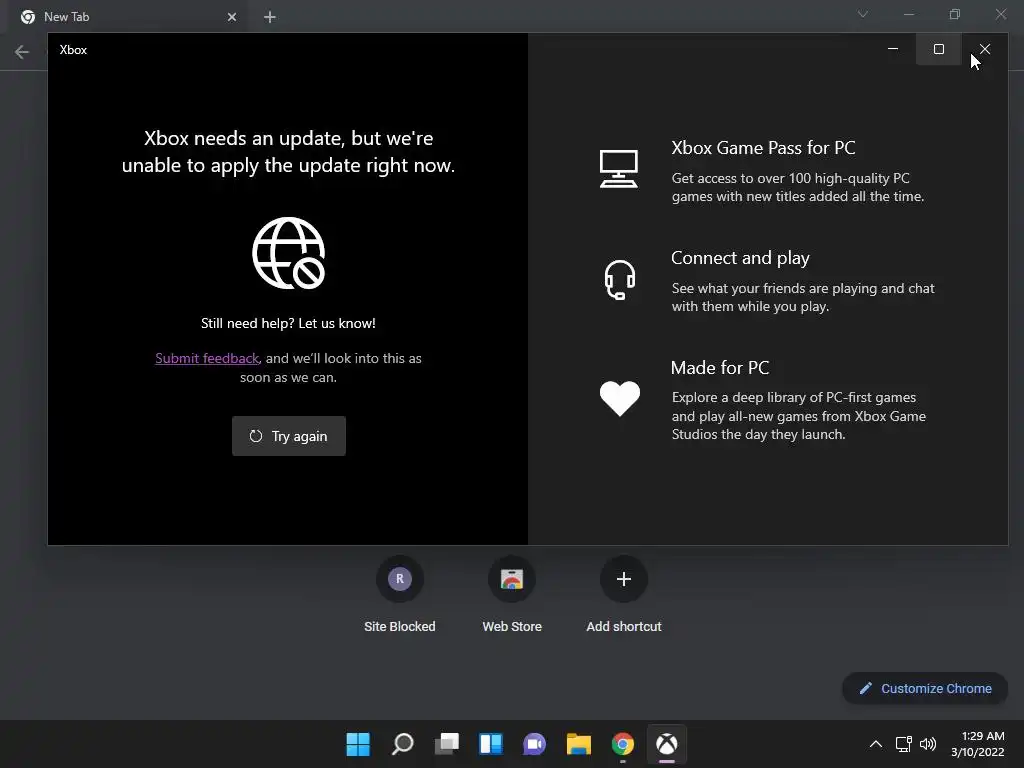Viewport: 1024px width, 768px height.
Task: Click the Xbox title text
Action: (x=73, y=50)
